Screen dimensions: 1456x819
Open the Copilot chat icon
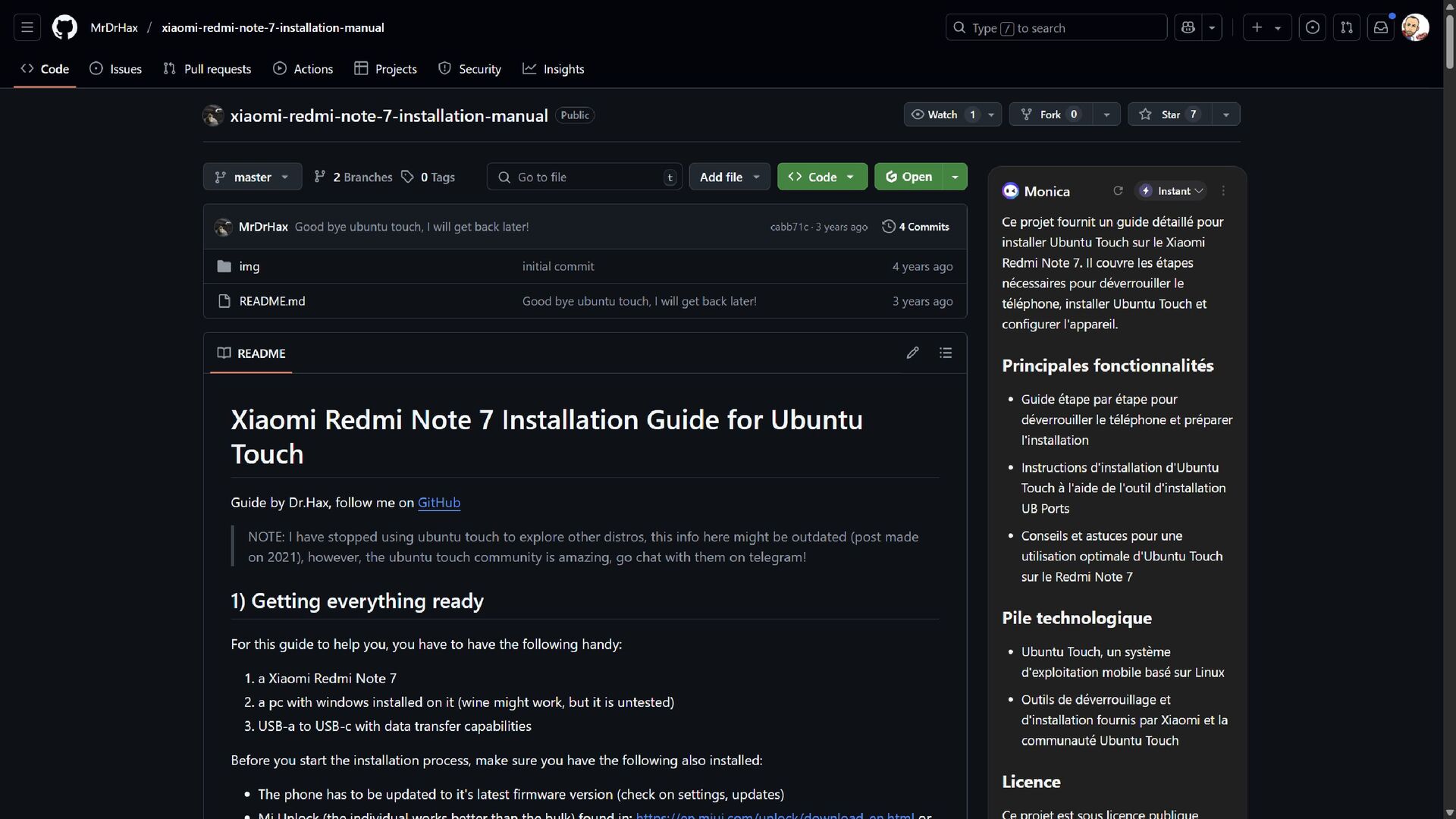(x=1188, y=28)
